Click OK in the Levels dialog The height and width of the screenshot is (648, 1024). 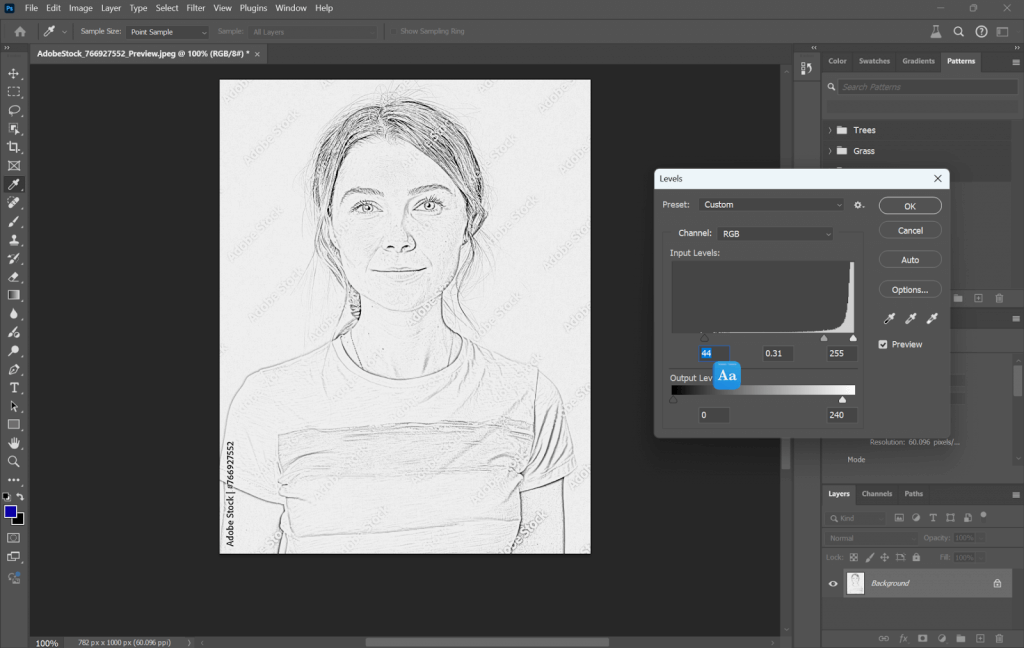pyautogui.click(x=910, y=206)
